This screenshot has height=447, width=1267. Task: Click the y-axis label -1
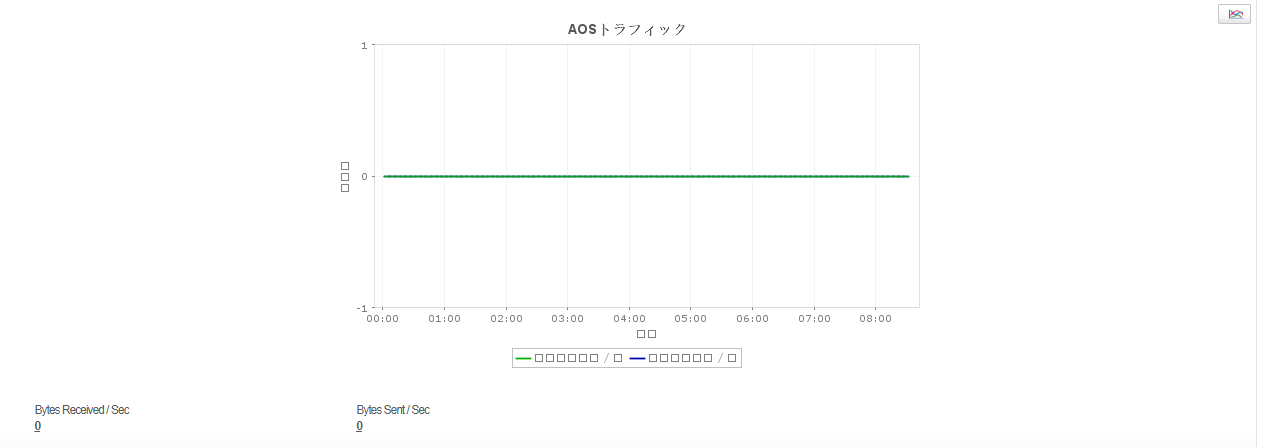pyautogui.click(x=362, y=308)
